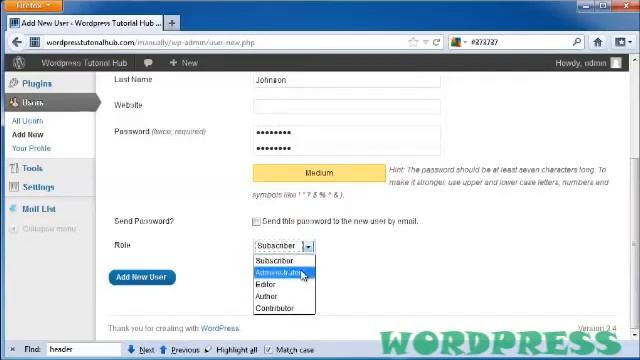Choose Administrator from role list

coord(284,272)
